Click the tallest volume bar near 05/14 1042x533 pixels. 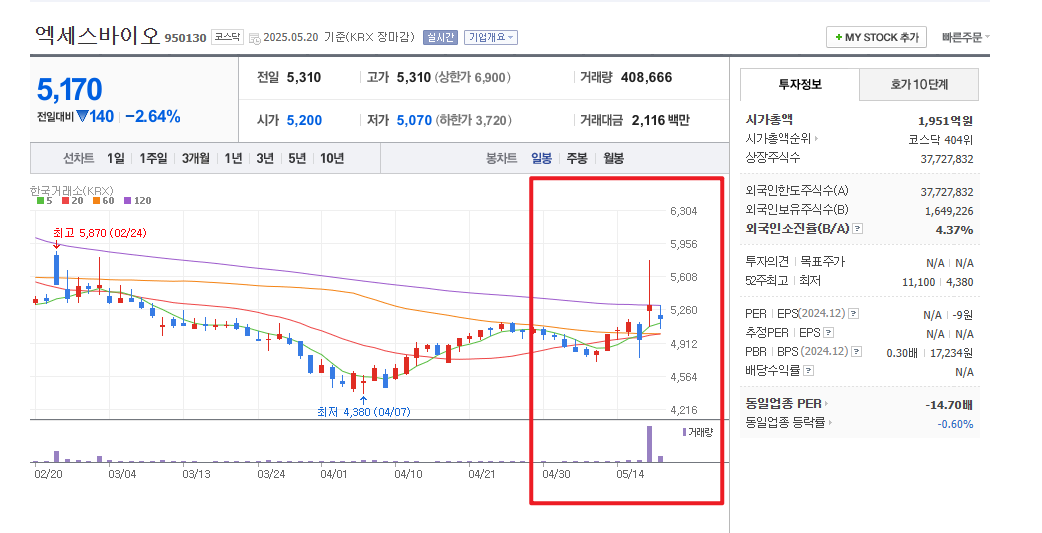point(649,444)
